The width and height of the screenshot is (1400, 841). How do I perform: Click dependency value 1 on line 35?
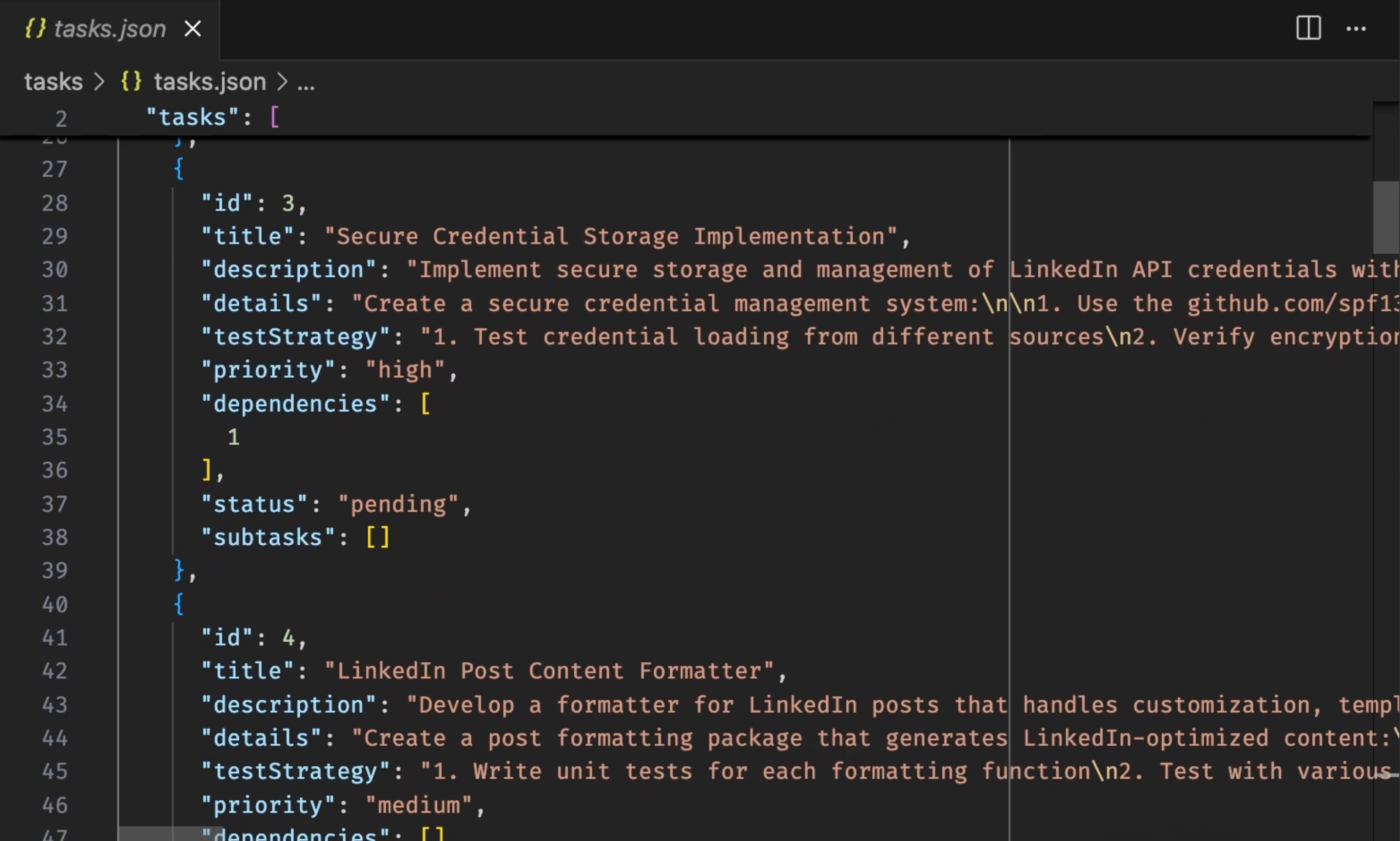pyautogui.click(x=233, y=437)
